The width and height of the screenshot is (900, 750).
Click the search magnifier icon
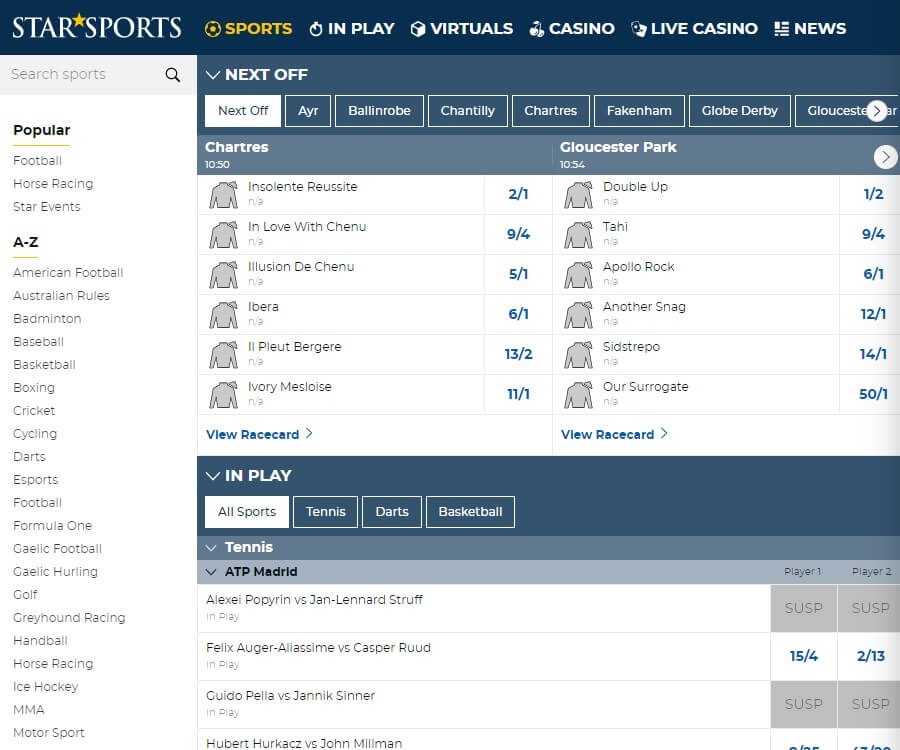pyautogui.click(x=173, y=75)
